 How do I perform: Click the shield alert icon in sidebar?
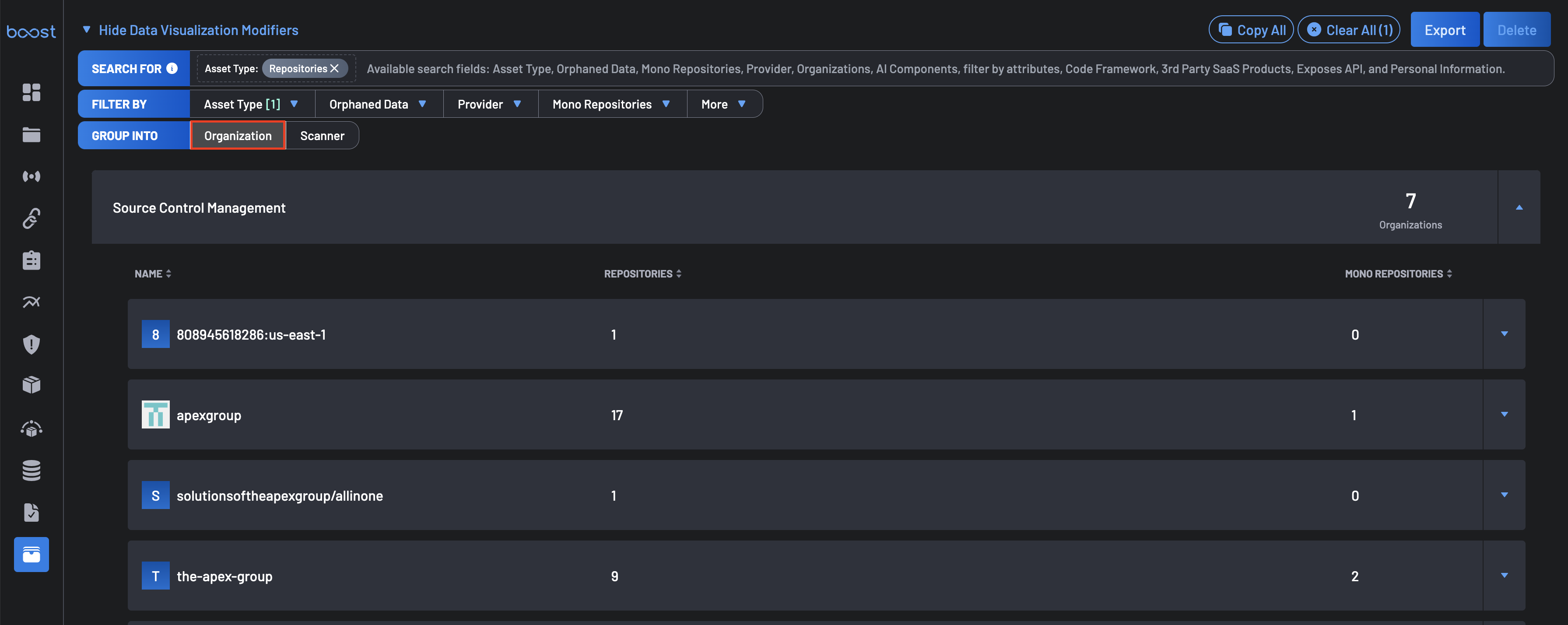pos(31,344)
